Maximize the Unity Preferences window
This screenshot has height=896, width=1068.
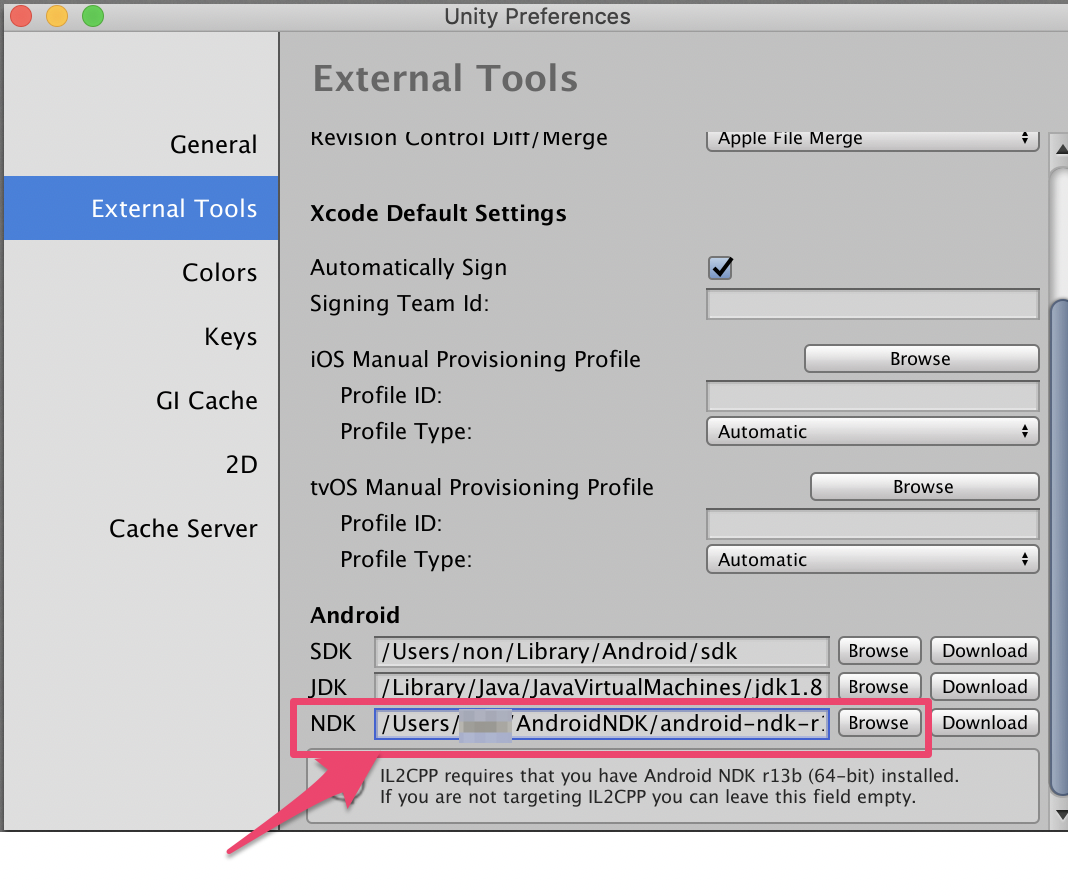point(93,16)
